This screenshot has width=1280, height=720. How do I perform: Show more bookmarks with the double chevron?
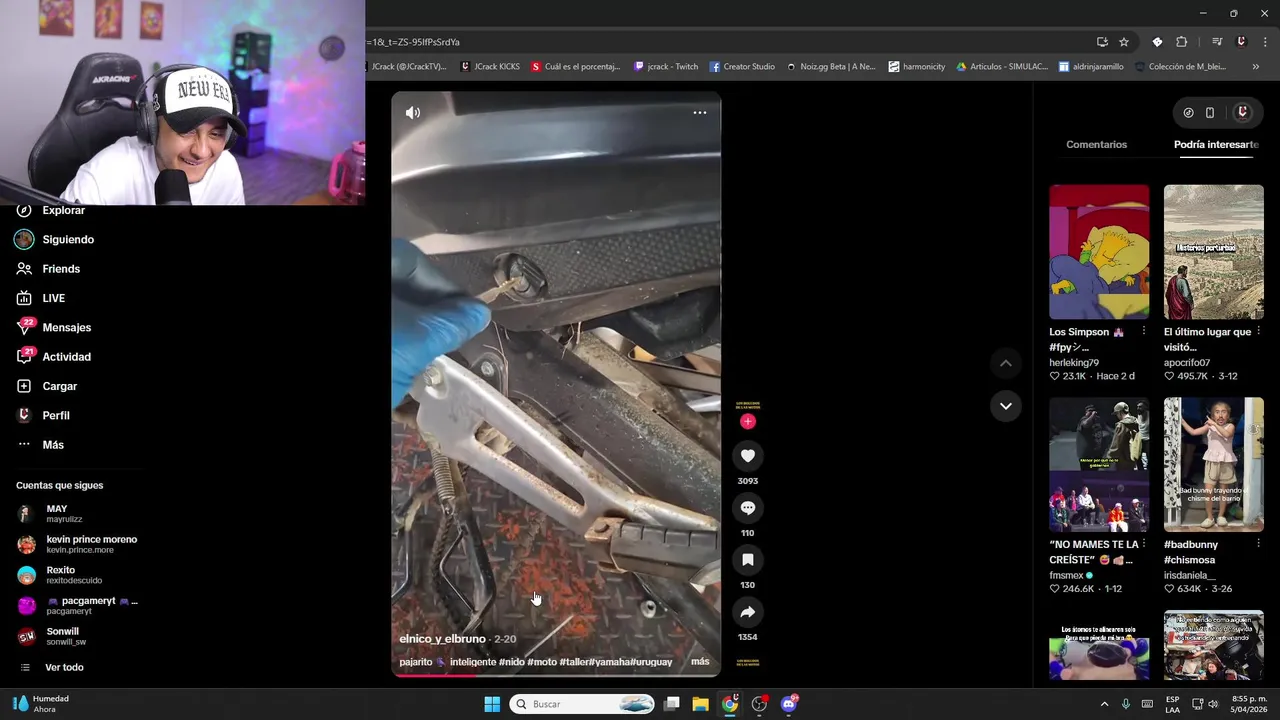(1256, 67)
